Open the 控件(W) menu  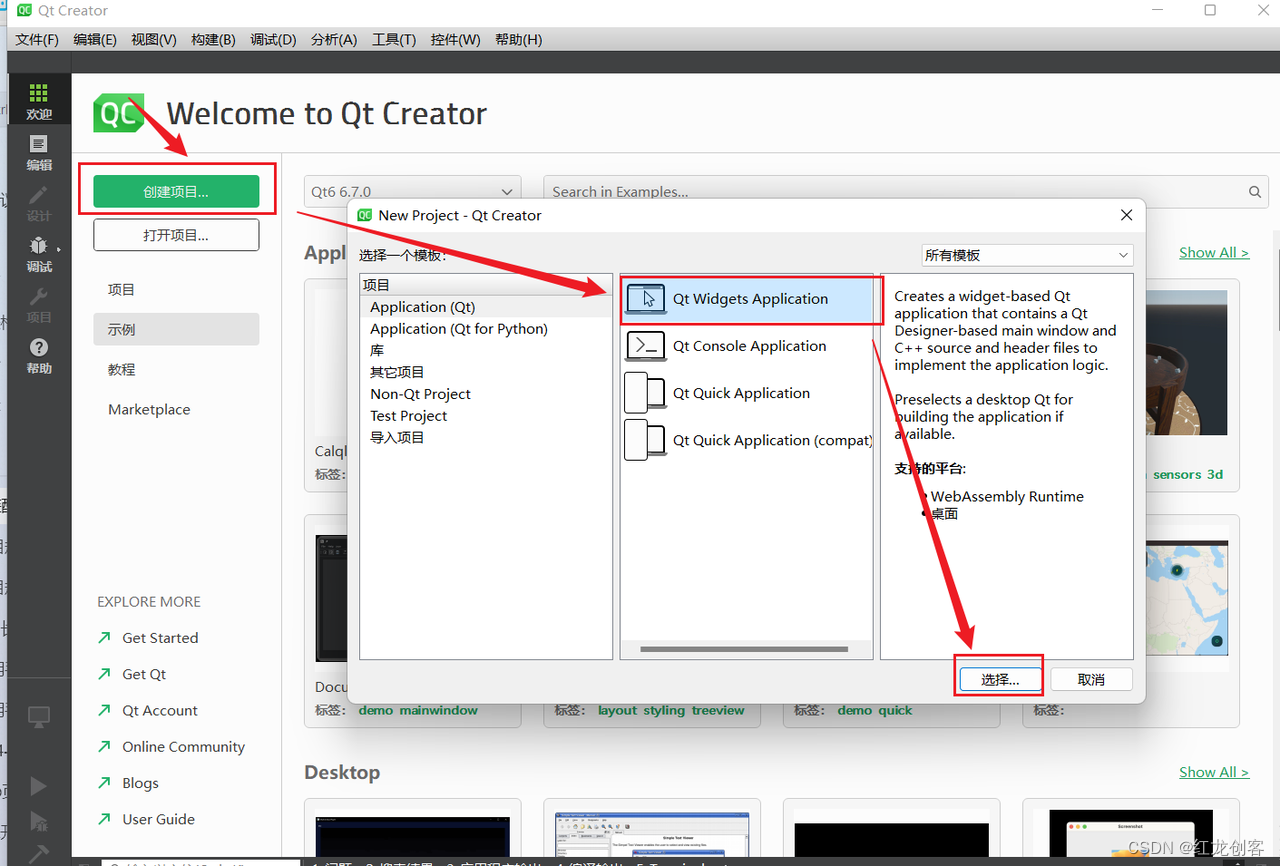click(456, 39)
